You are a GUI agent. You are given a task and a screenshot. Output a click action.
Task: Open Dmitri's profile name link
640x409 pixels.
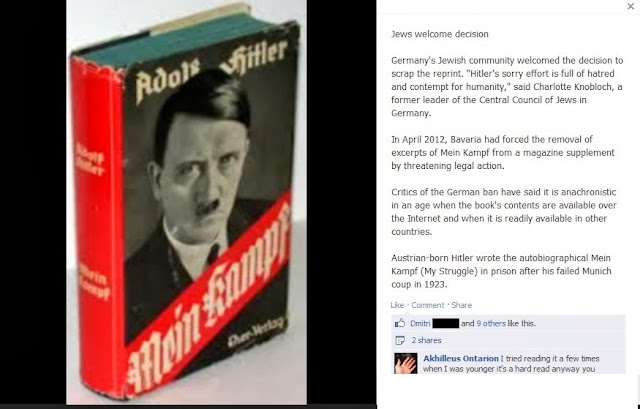pyautogui.click(x=420, y=324)
